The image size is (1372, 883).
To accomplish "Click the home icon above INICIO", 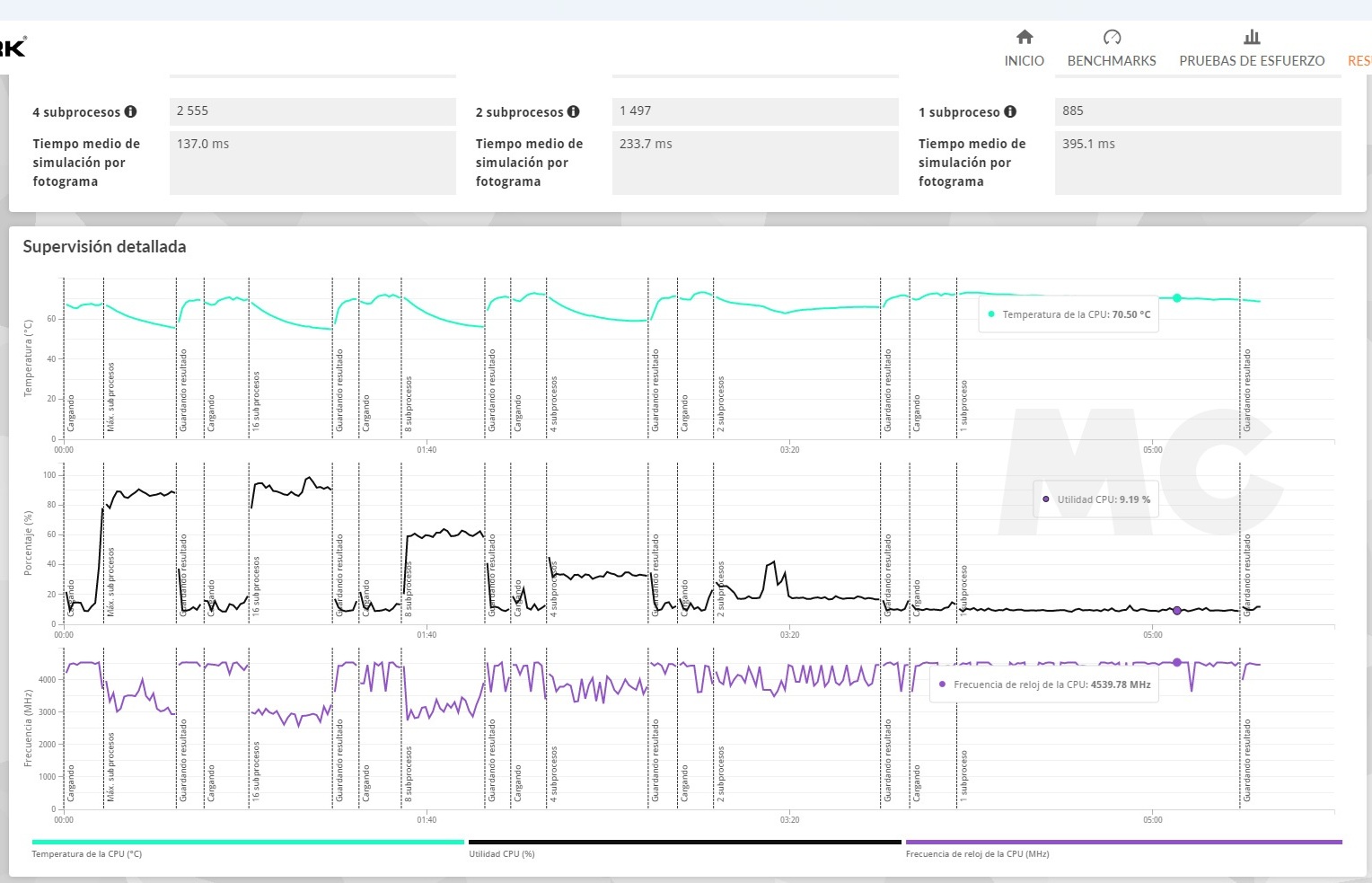I will [1024, 37].
